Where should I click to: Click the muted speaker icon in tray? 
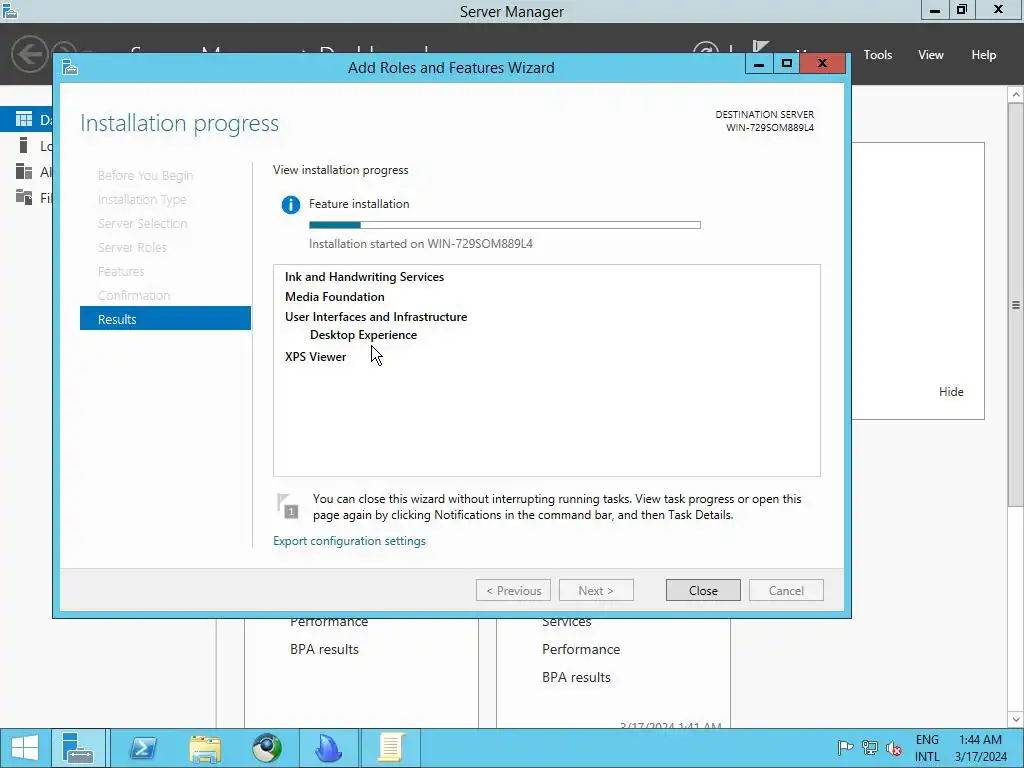[893, 748]
